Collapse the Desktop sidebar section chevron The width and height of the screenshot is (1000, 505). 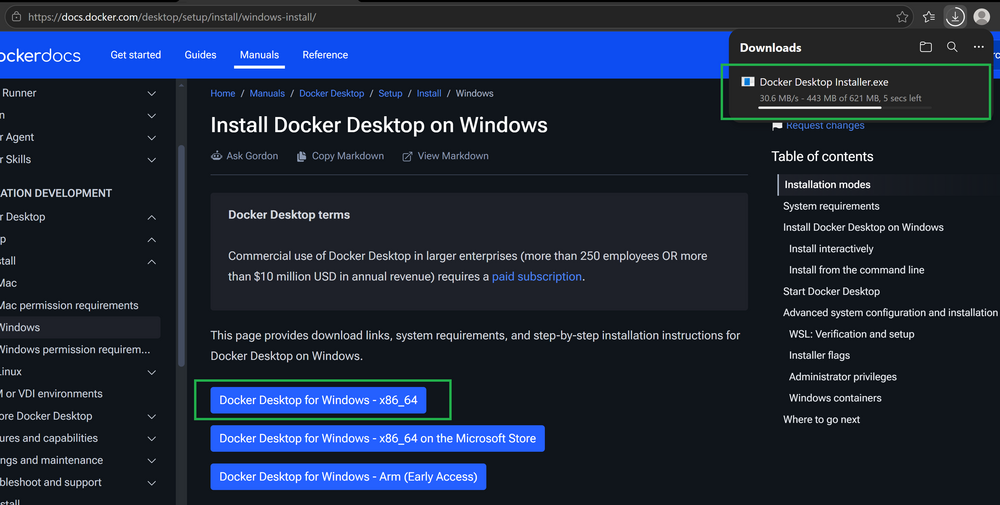(x=152, y=217)
